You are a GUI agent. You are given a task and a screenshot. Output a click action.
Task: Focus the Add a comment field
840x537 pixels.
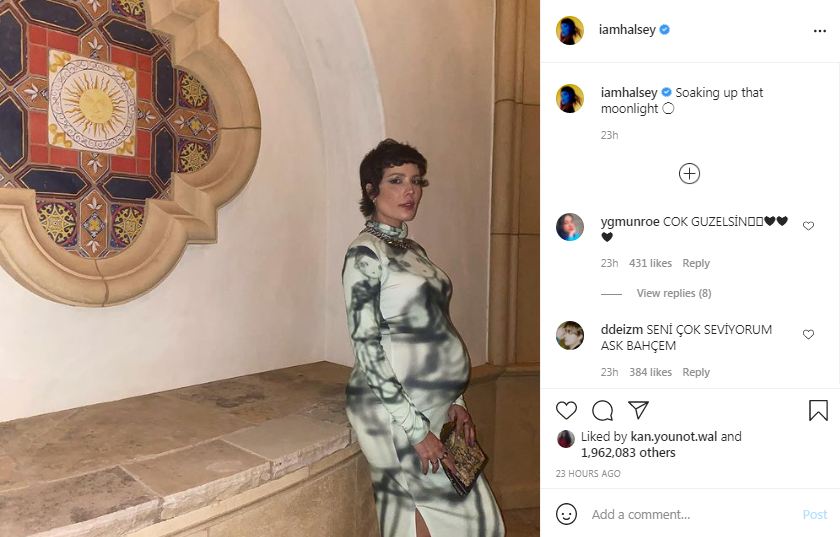pyautogui.click(x=691, y=514)
